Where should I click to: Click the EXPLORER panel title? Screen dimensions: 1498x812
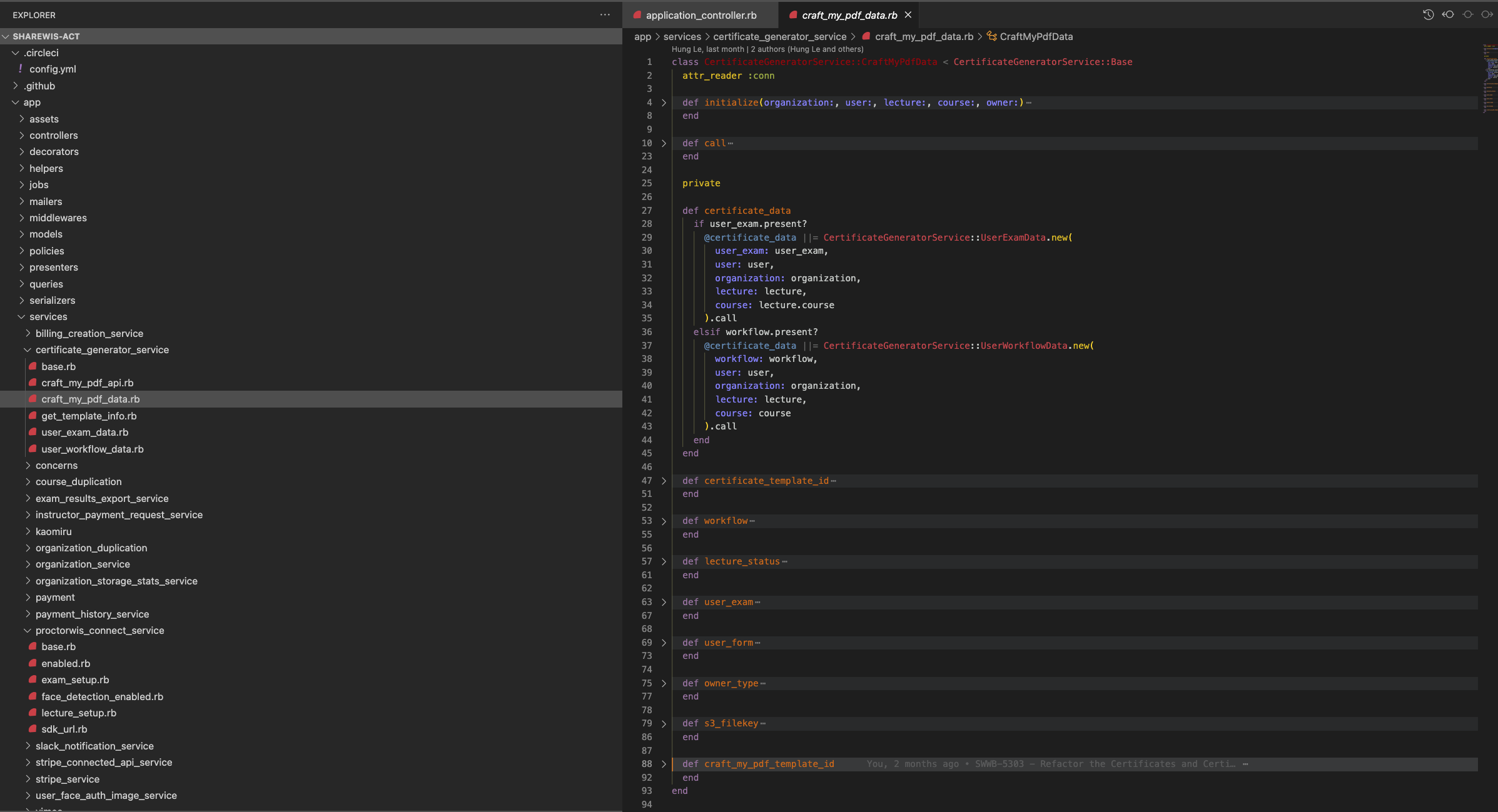(x=34, y=15)
